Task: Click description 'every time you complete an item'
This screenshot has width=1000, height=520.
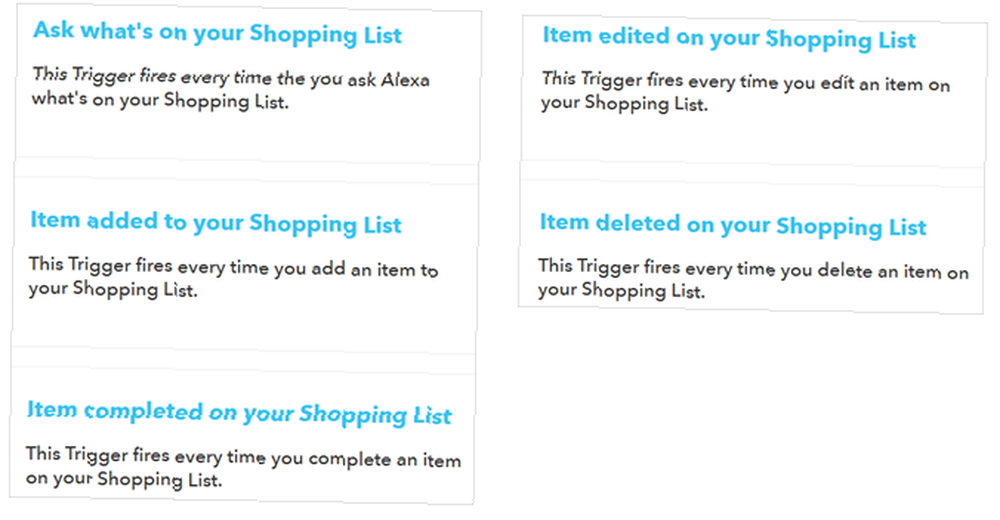Action: point(243,467)
